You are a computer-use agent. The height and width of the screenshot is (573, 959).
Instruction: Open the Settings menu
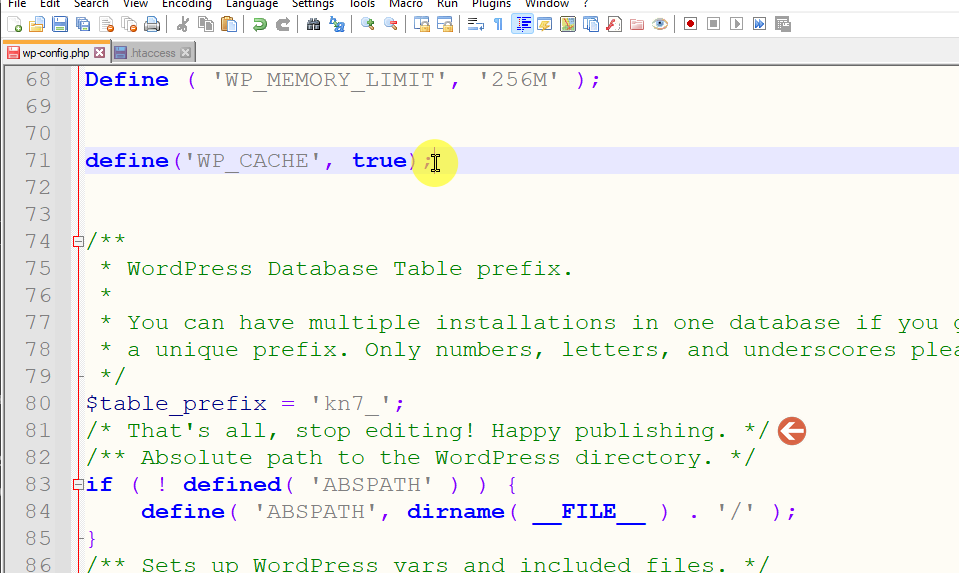click(x=313, y=4)
